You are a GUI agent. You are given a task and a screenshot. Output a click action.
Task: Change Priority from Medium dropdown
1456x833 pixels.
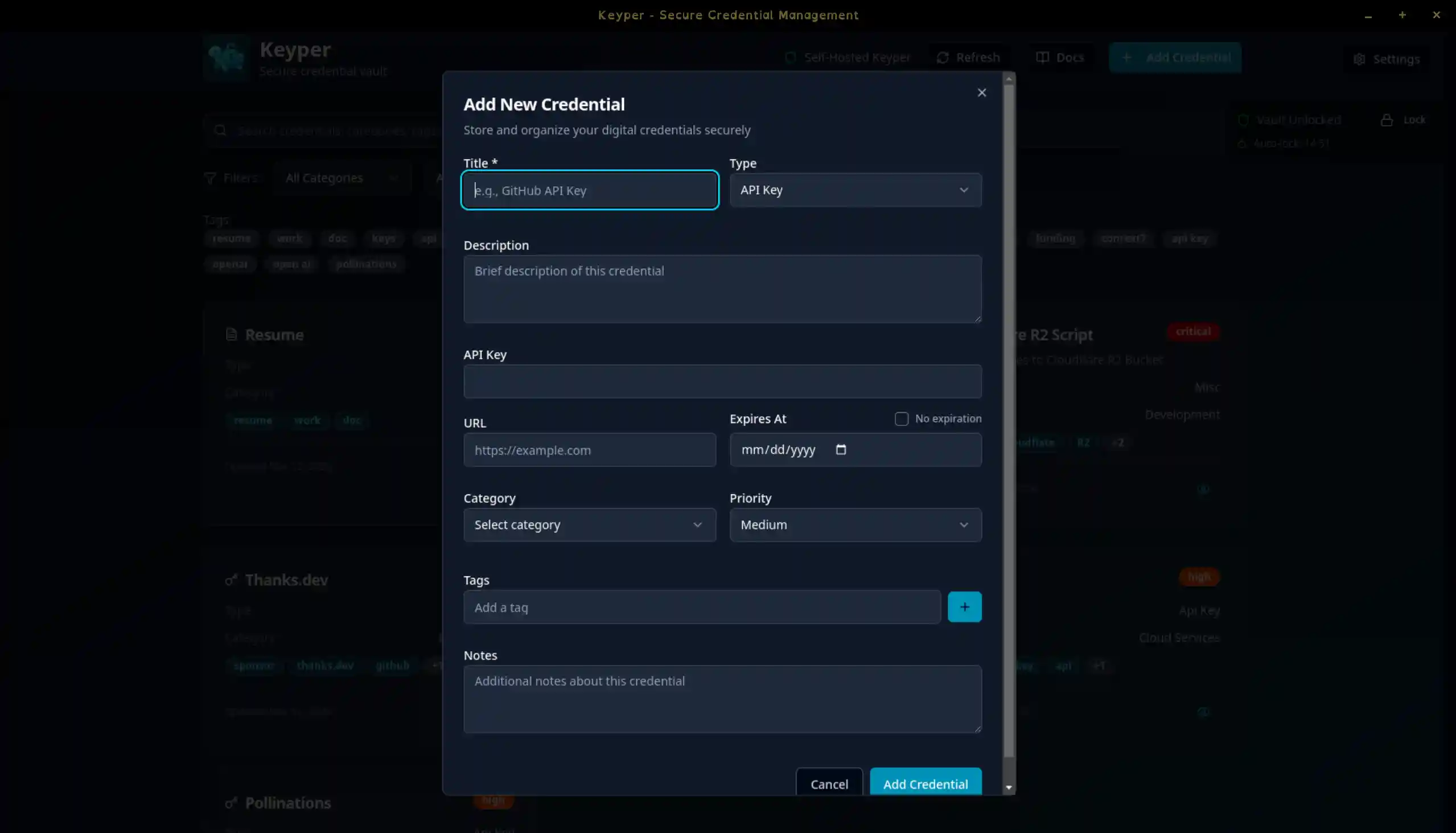click(855, 524)
